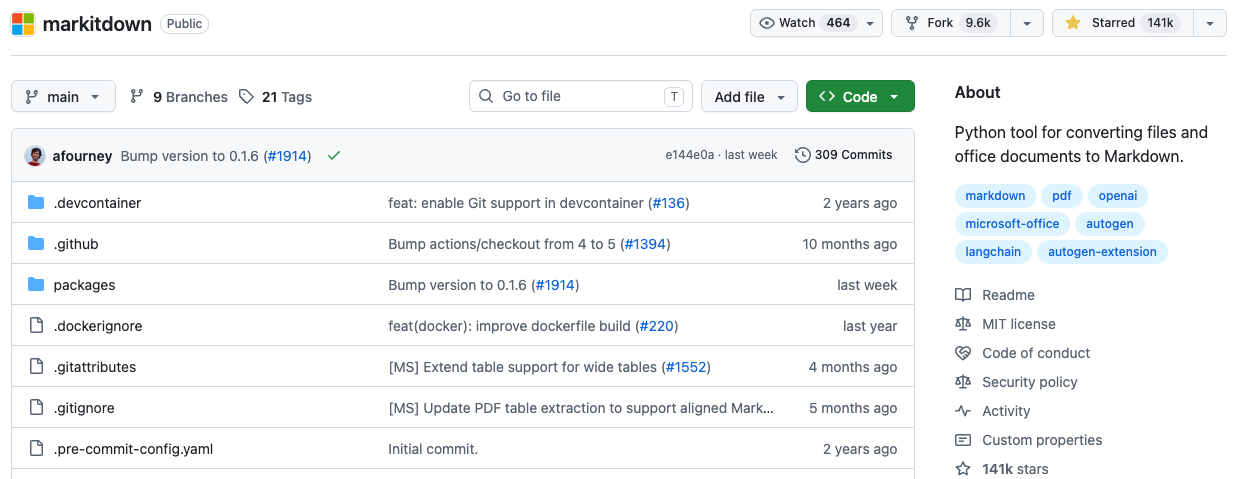
Task: Open the #1914 link in the packages row
Action: [x=555, y=285]
